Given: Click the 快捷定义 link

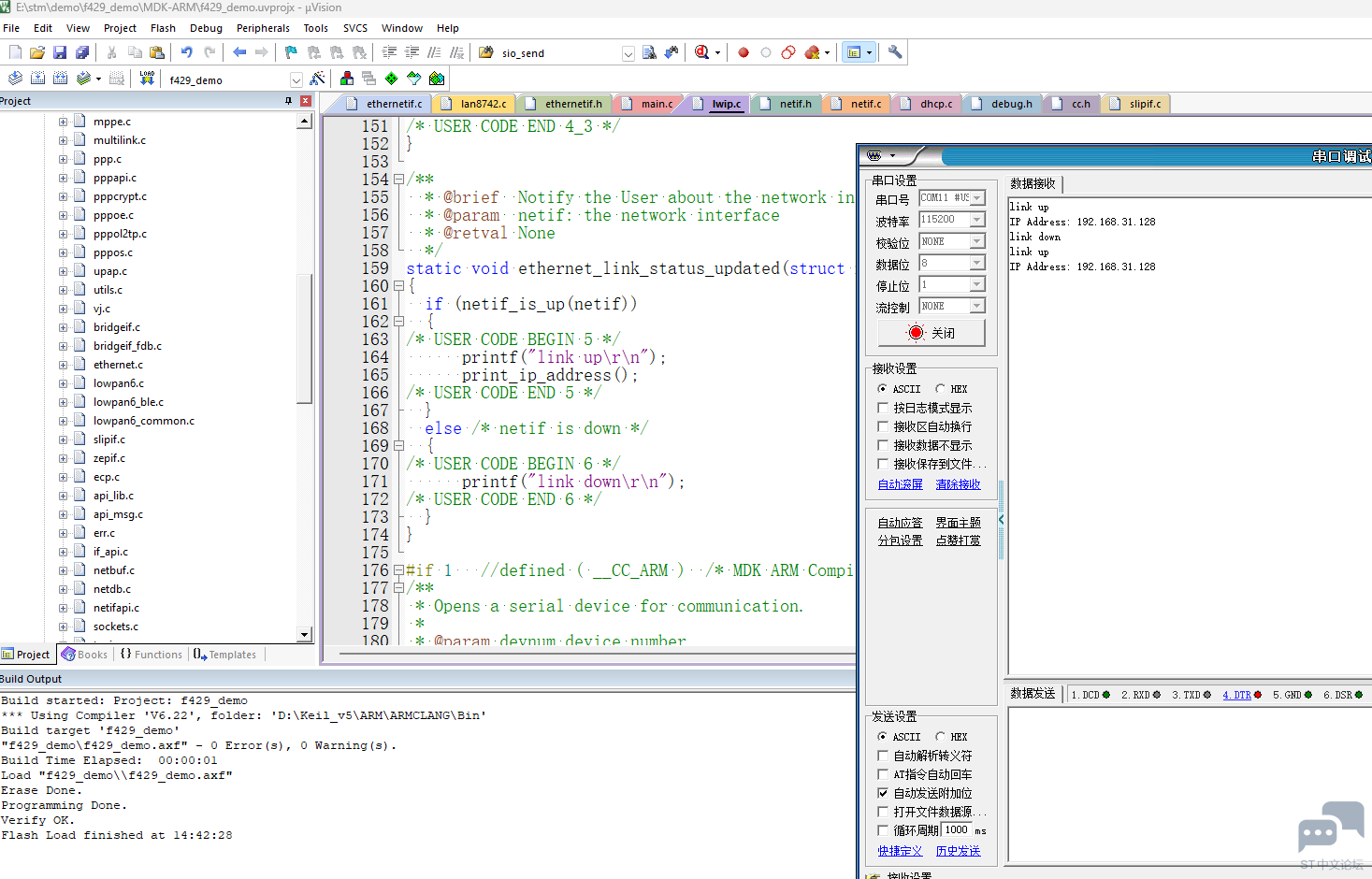Looking at the screenshot, I should click(900, 851).
